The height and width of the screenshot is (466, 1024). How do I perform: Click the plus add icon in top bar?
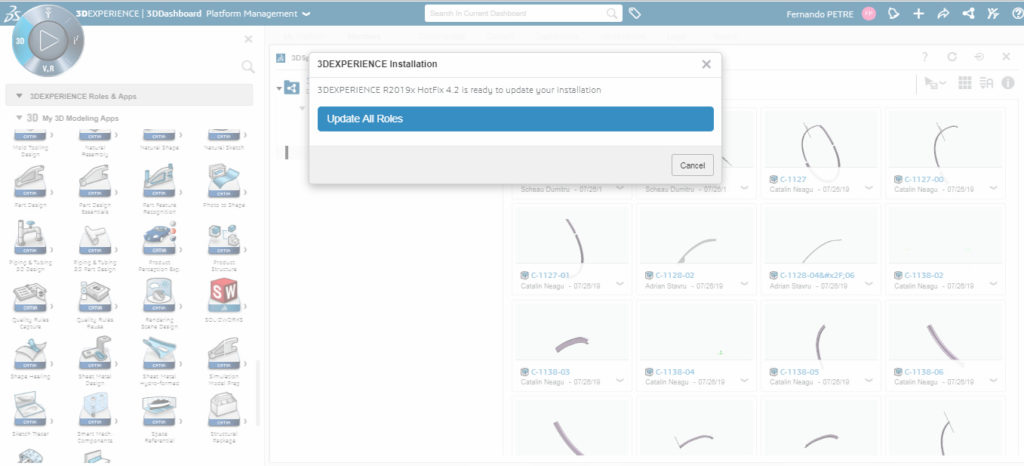click(918, 13)
